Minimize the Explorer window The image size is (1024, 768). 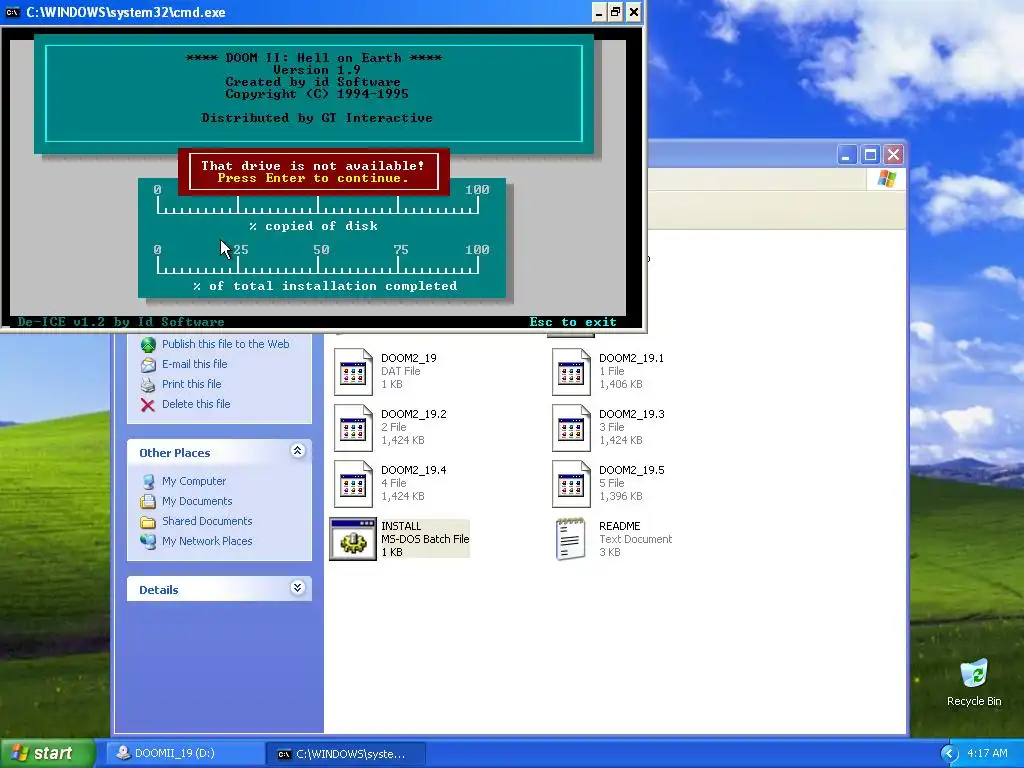(x=847, y=155)
